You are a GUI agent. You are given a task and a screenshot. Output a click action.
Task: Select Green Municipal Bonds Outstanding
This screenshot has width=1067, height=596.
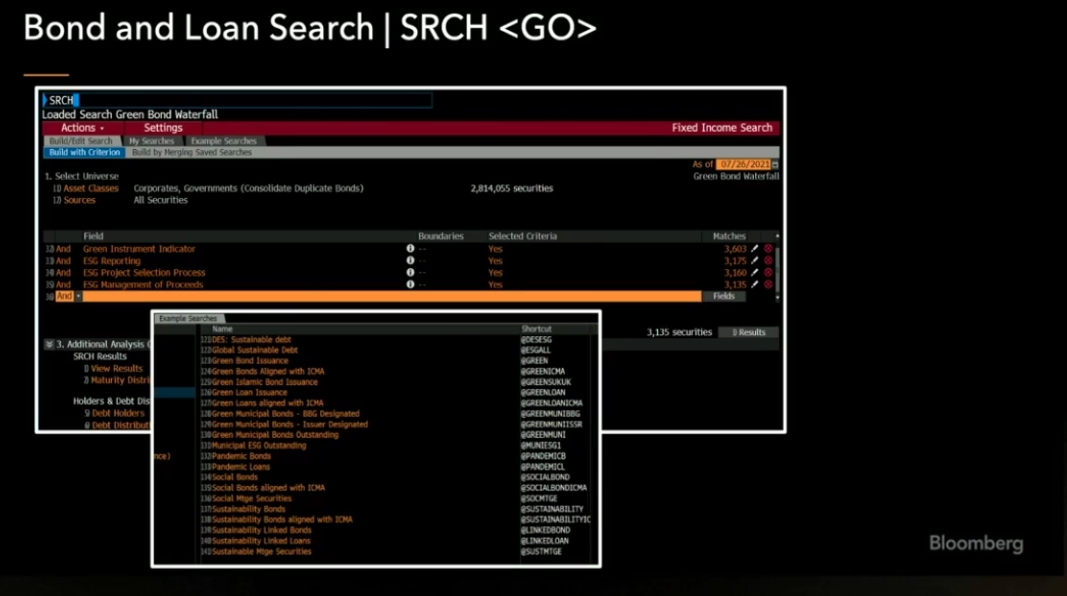[274, 435]
